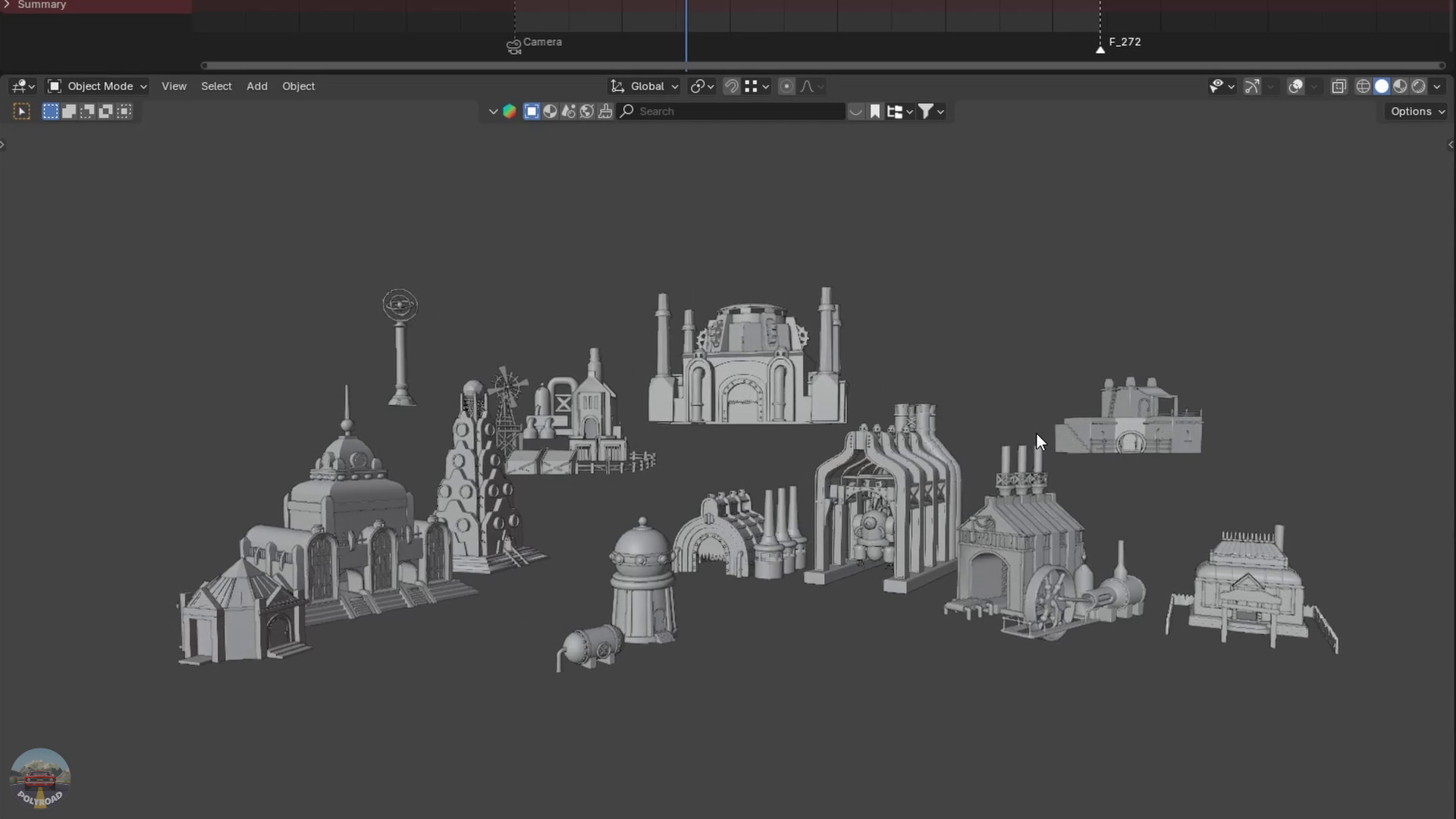
Task: Toggle the world globe filter icon
Action: click(x=587, y=111)
